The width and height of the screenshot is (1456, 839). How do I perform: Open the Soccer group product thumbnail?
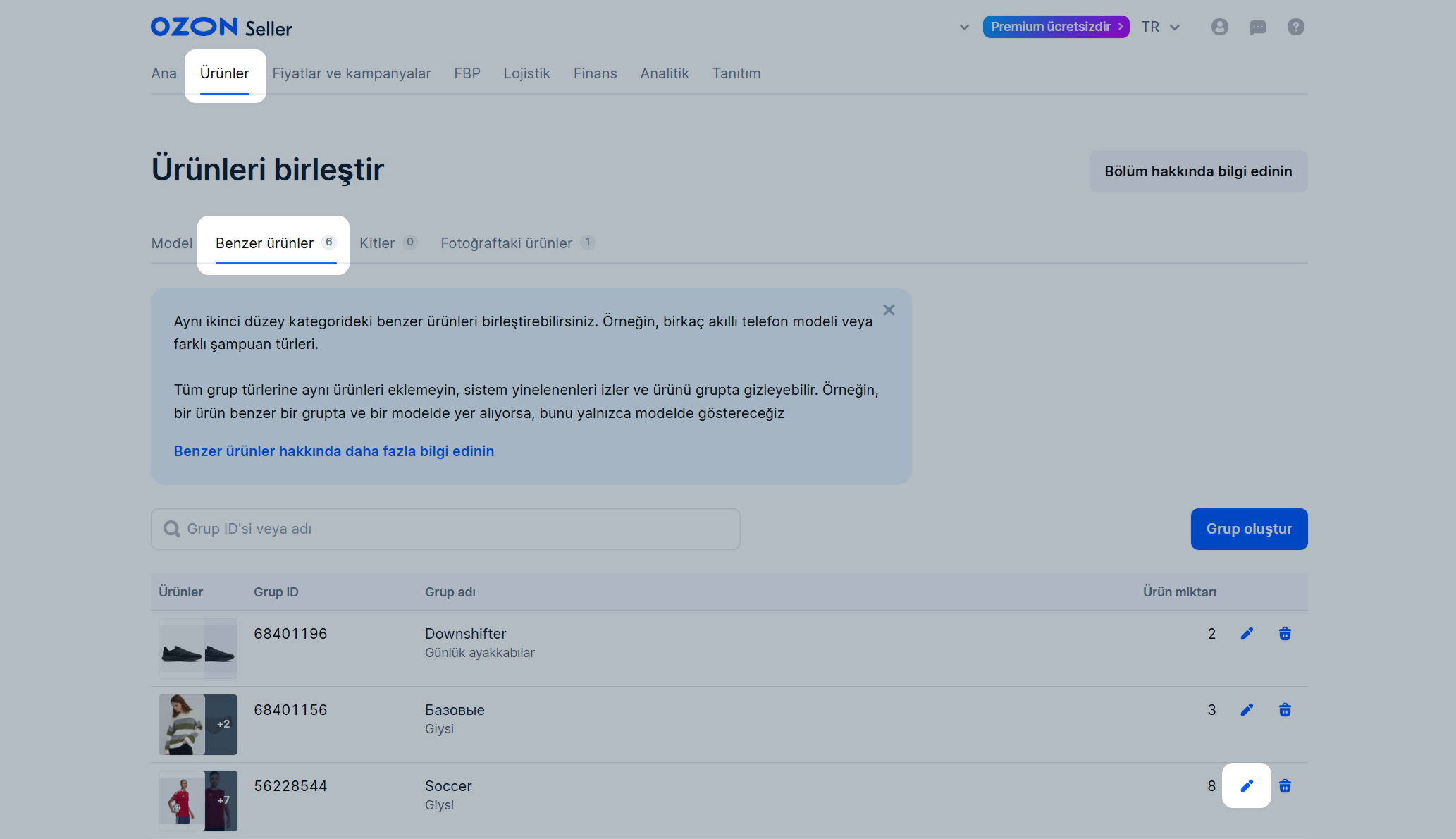point(198,800)
